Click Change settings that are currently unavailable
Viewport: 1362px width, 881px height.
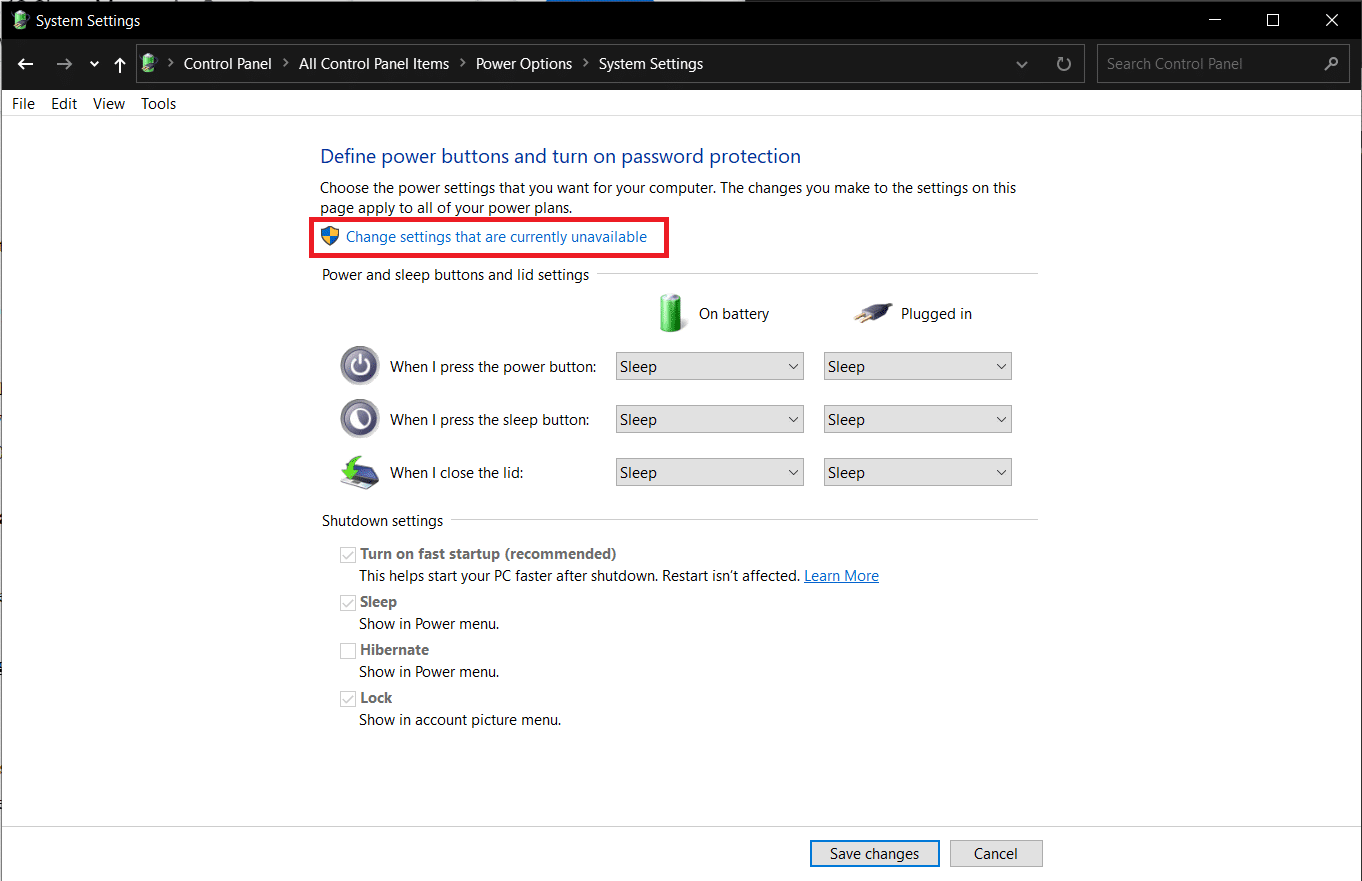[496, 237]
